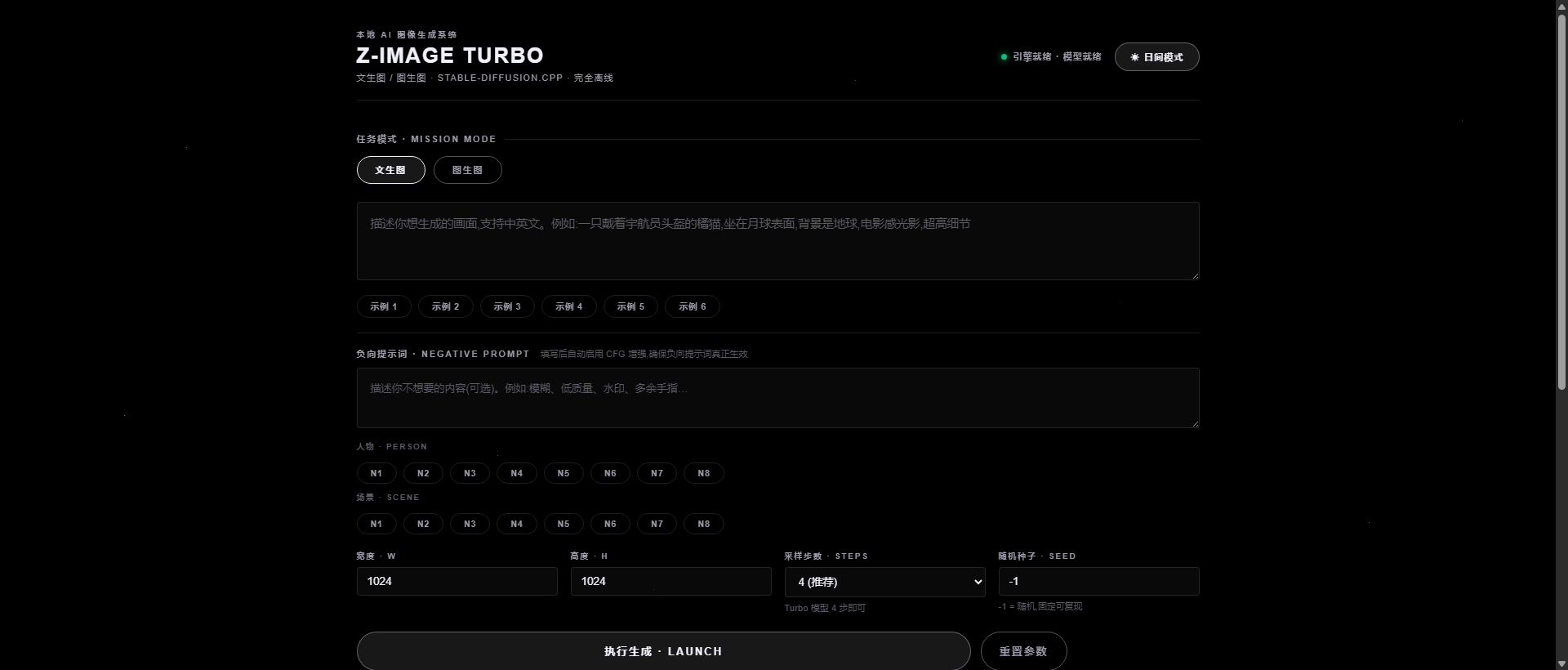Choose N3 preset under 人物 PERSON

pyautogui.click(x=470, y=473)
